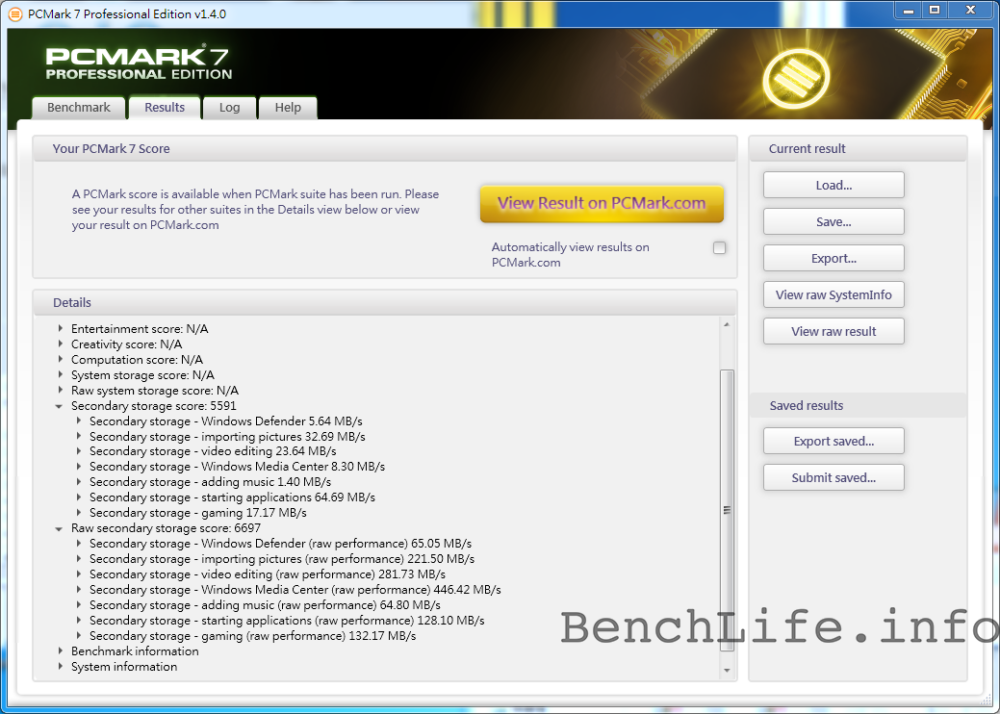
Task: Select the Results tab
Action: pos(165,108)
